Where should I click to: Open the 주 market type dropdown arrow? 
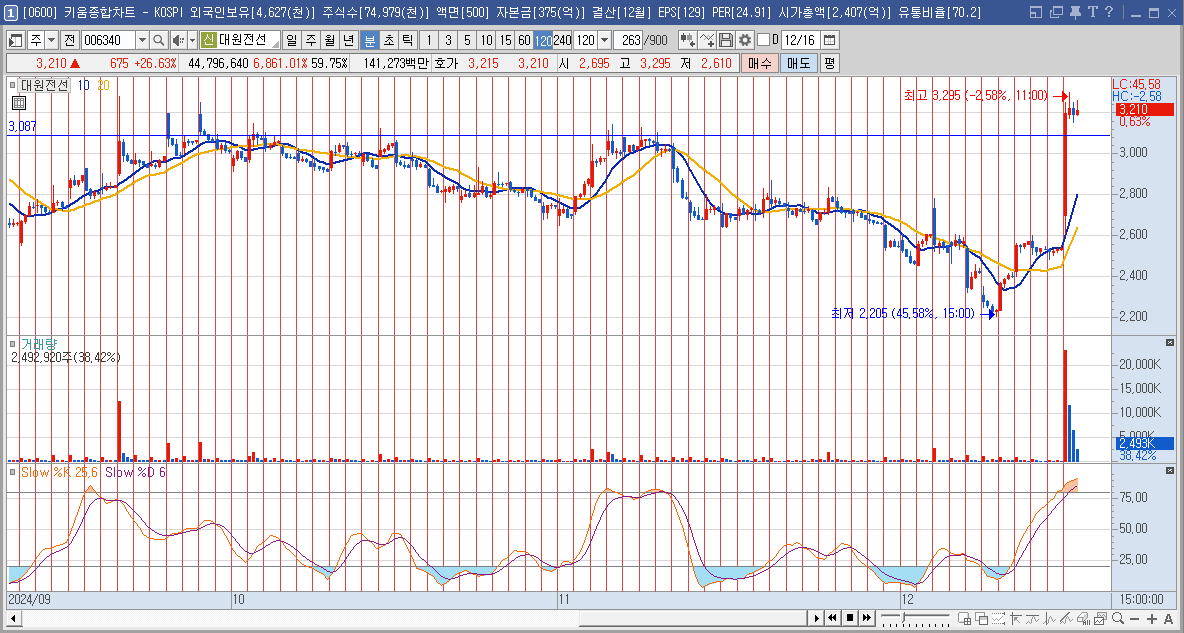pyautogui.click(x=51, y=40)
